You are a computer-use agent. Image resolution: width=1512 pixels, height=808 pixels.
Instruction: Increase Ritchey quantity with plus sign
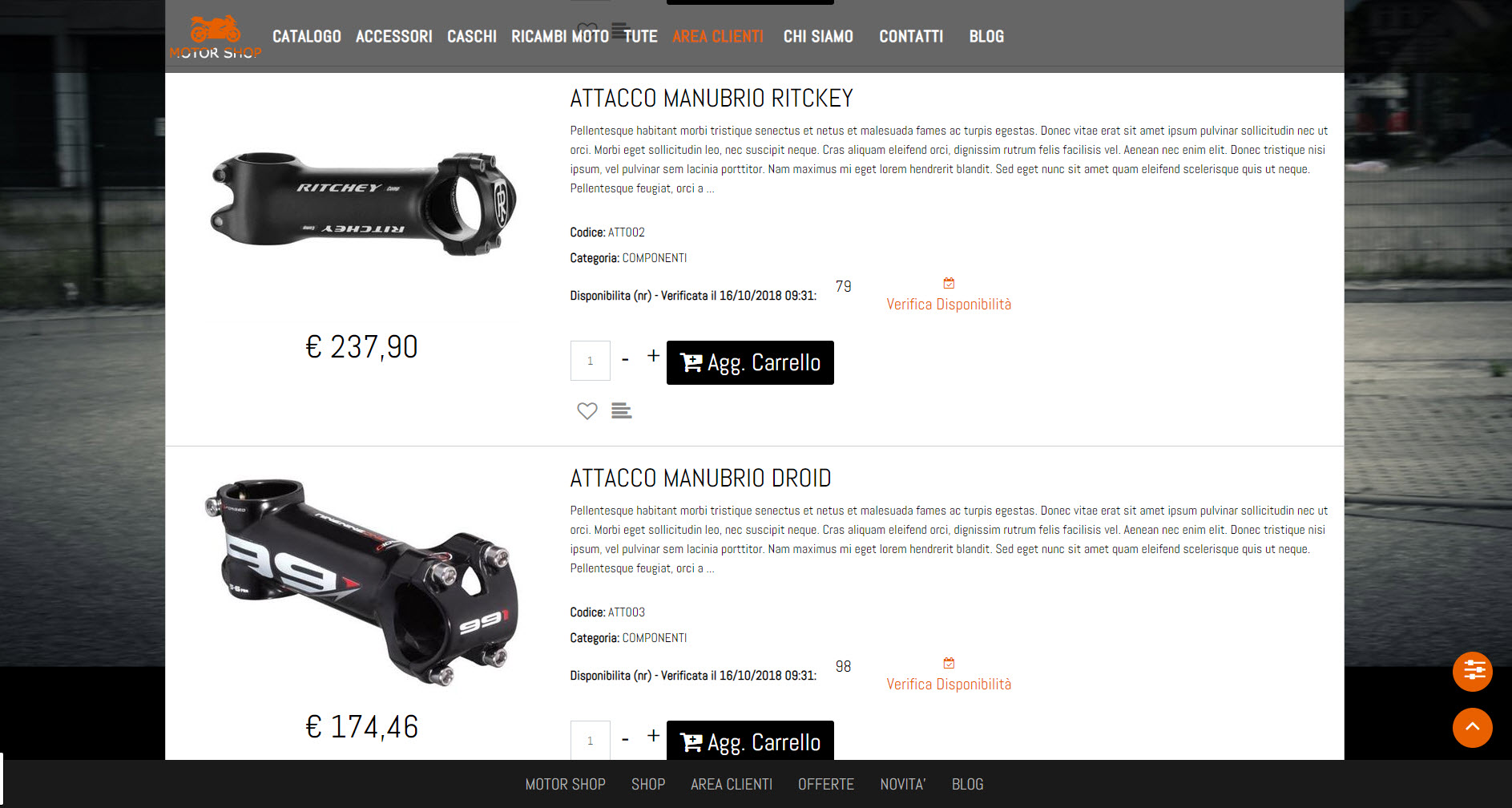click(653, 355)
